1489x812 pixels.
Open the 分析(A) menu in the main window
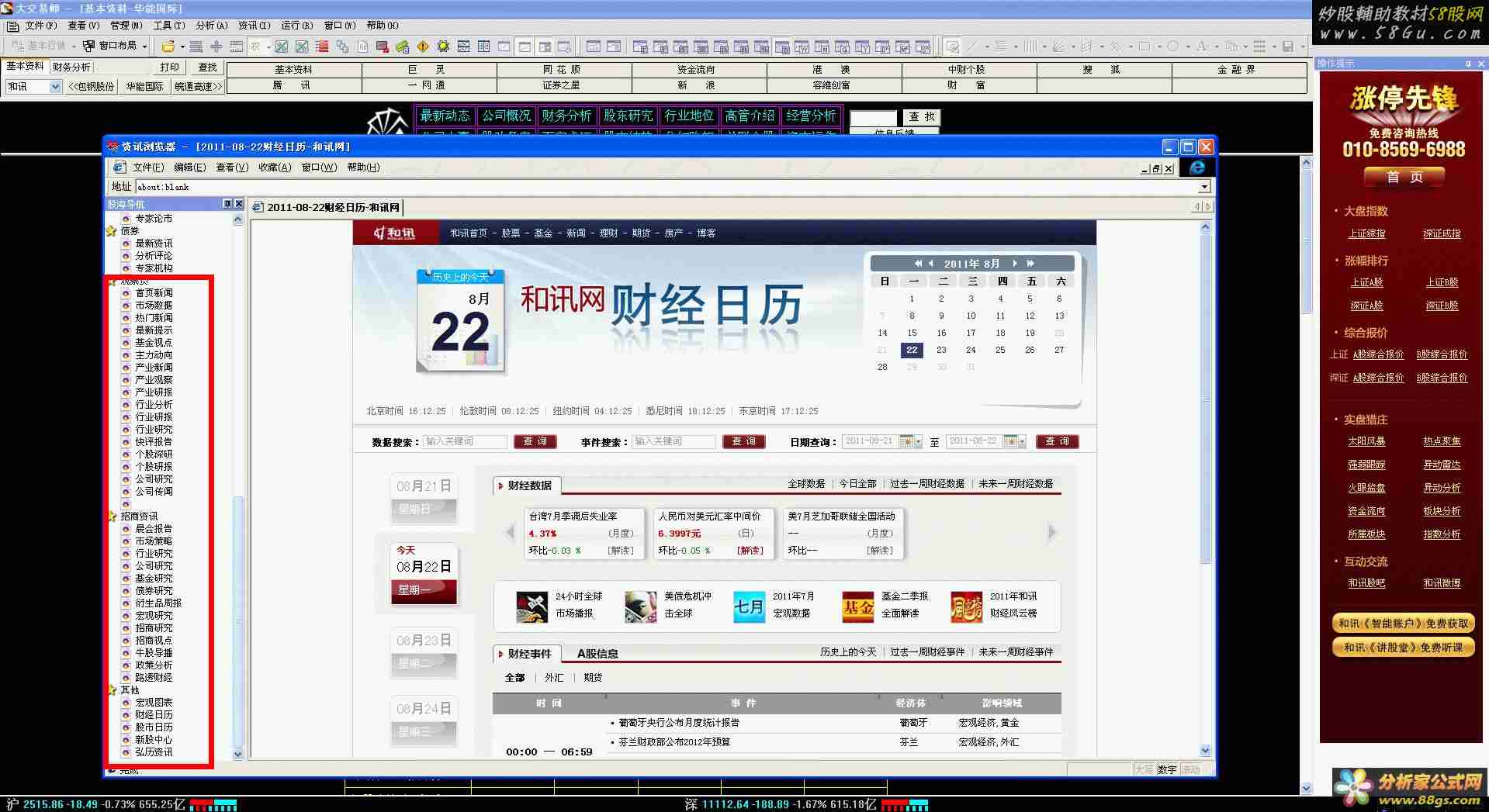pyautogui.click(x=212, y=26)
